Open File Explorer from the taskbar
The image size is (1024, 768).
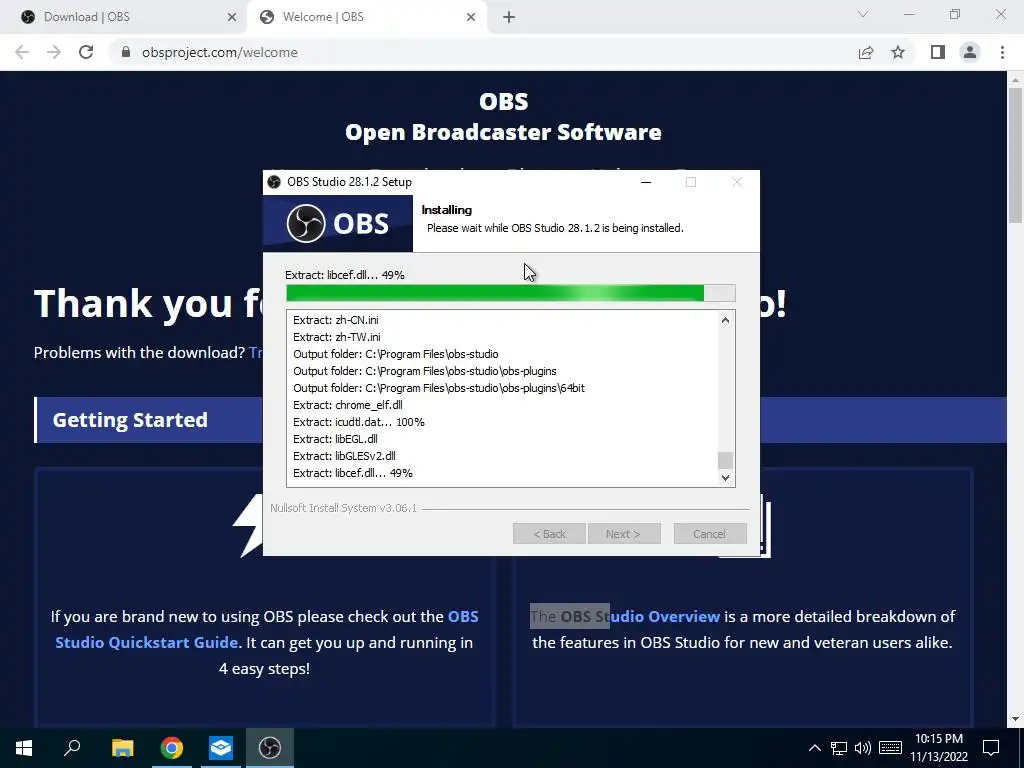pyautogui.click(x=122, y=748)
